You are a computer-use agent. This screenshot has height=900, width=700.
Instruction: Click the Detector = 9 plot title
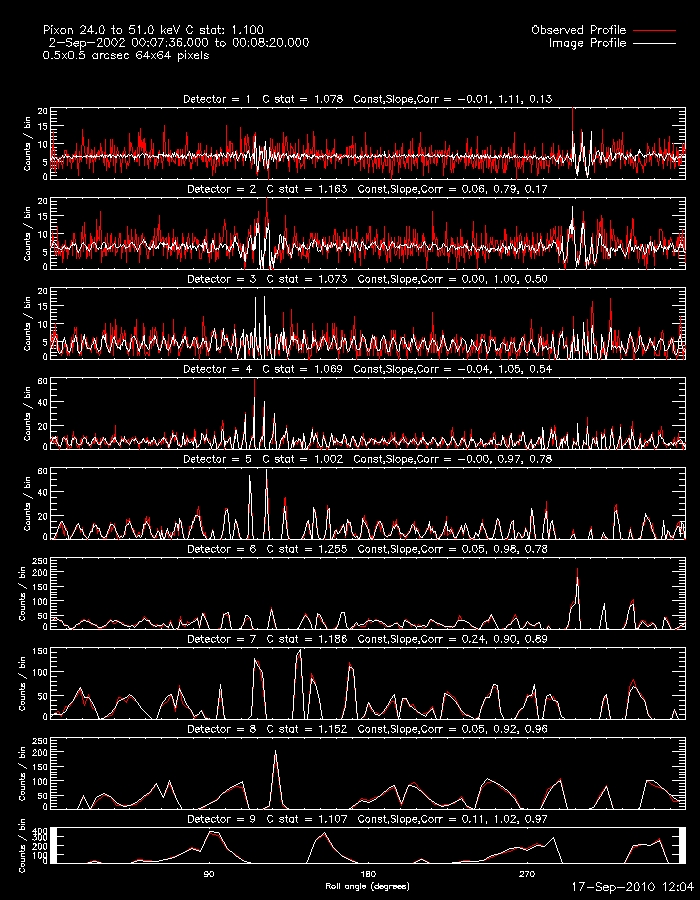coord(367,819)
